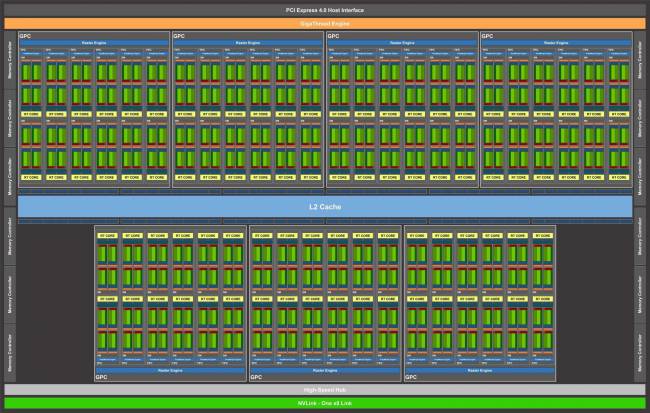Click the GPC label of the bottom-right cluster
Viewport: 650px width, 413px height.
411,377
